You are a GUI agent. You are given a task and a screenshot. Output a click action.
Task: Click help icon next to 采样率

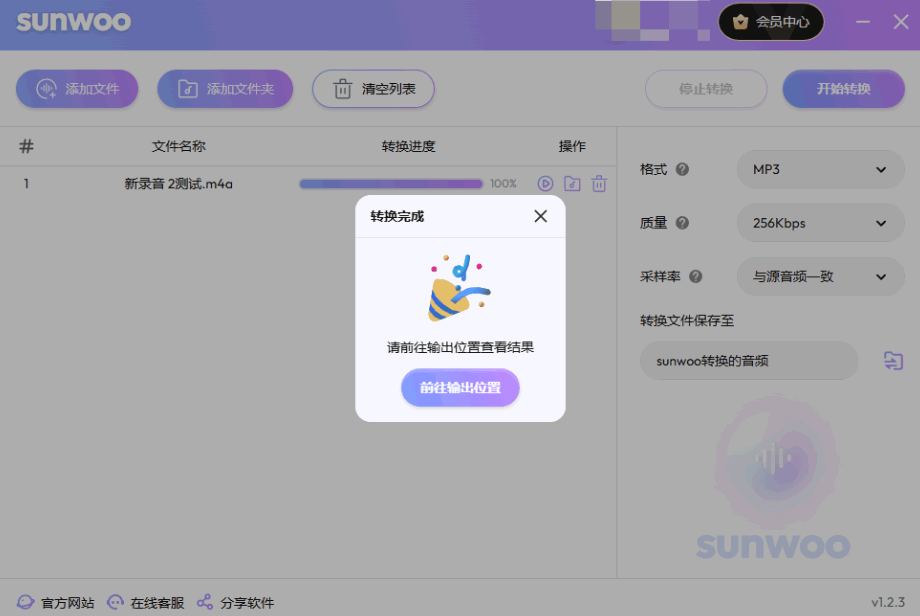pyautogui.click(x=695, y=277)
